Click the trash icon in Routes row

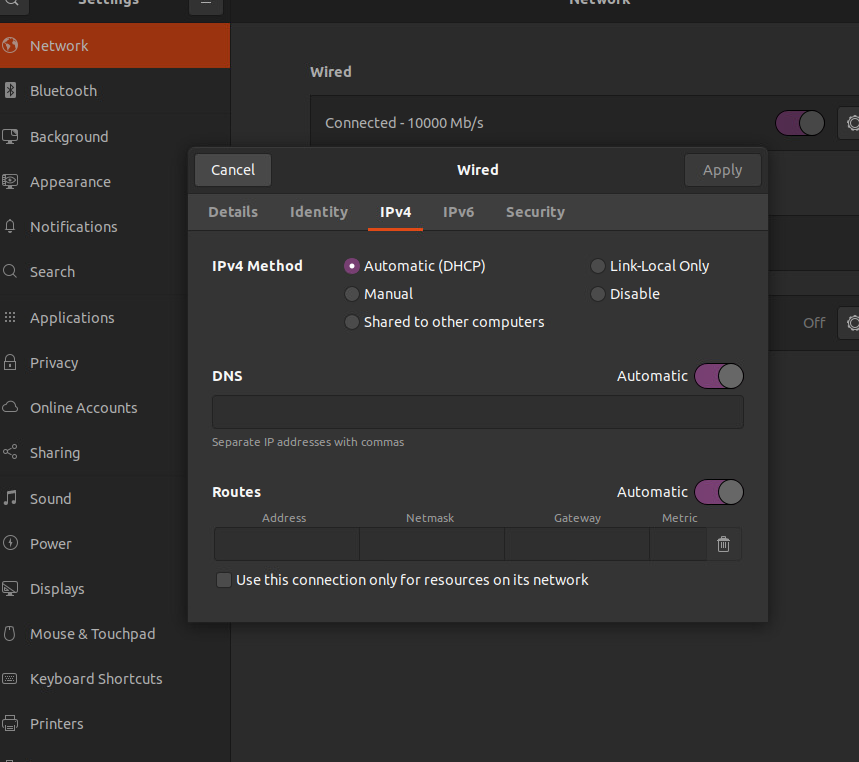[724, 544]
